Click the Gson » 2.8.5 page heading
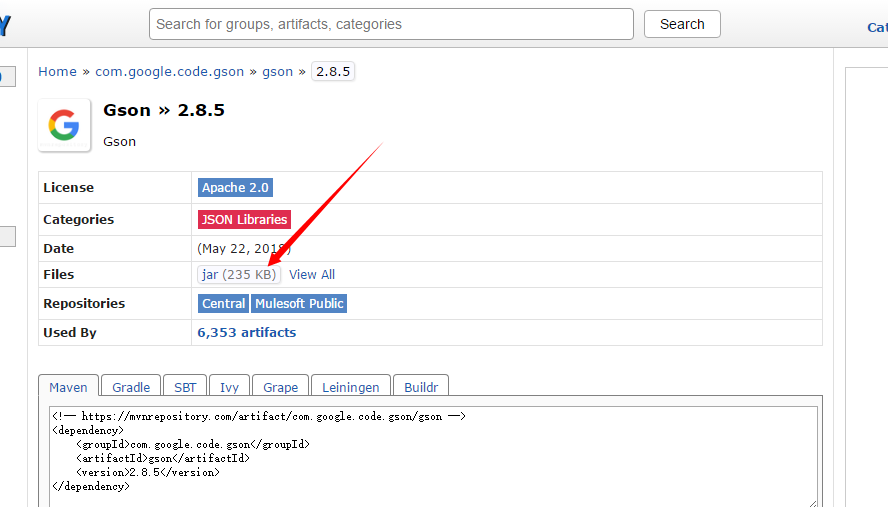 pos(164,110)
